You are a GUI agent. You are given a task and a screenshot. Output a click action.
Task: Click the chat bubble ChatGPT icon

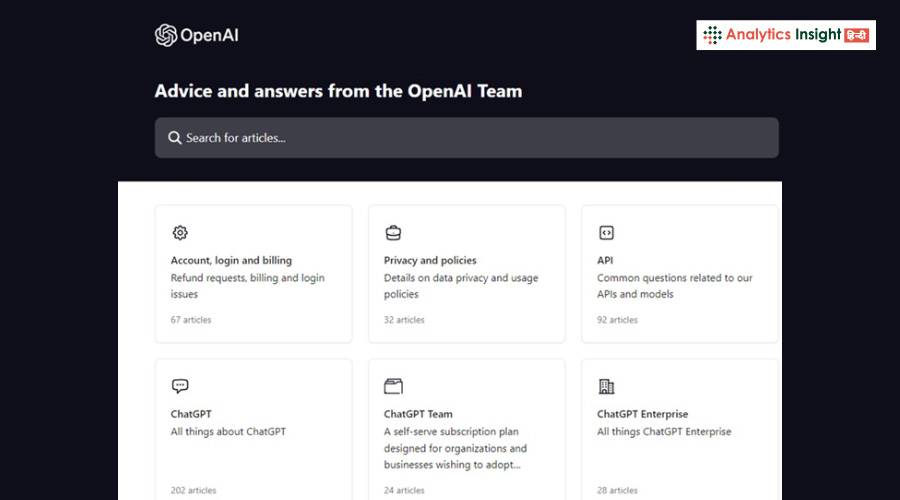point(180,386)
